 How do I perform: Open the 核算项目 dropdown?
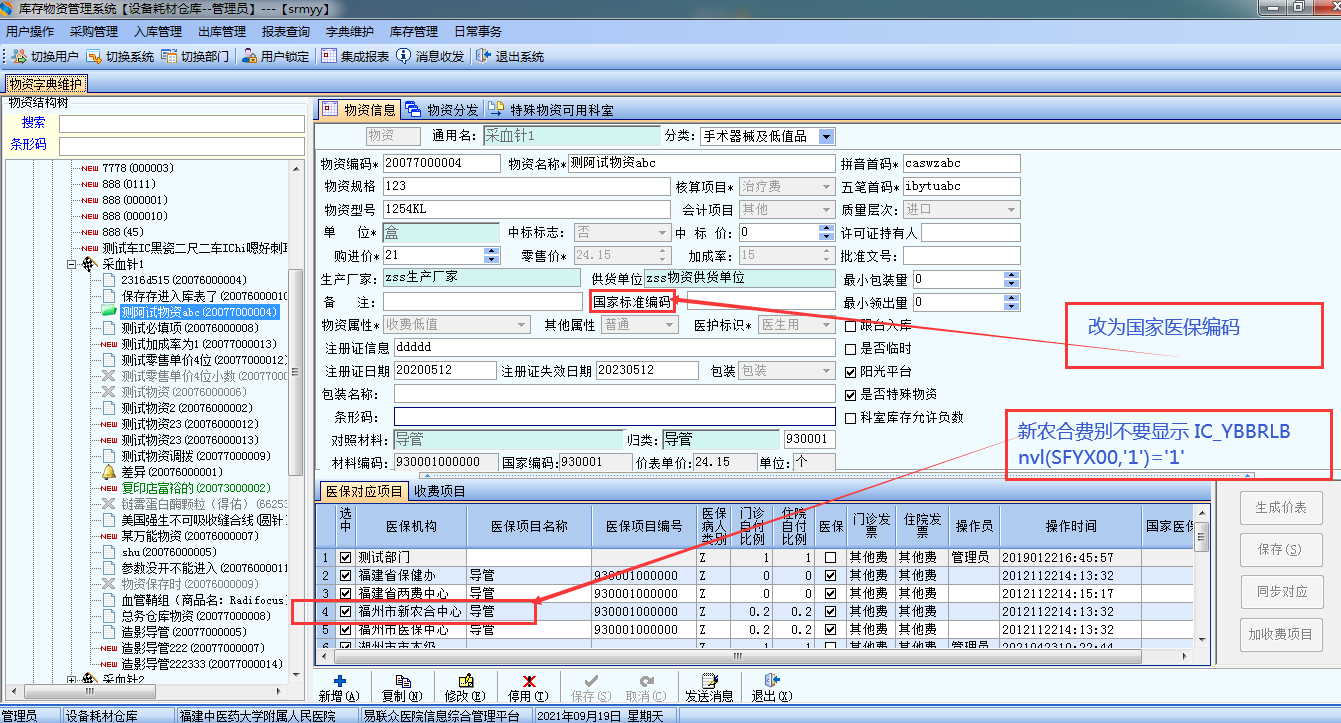(x=826, y=186)
